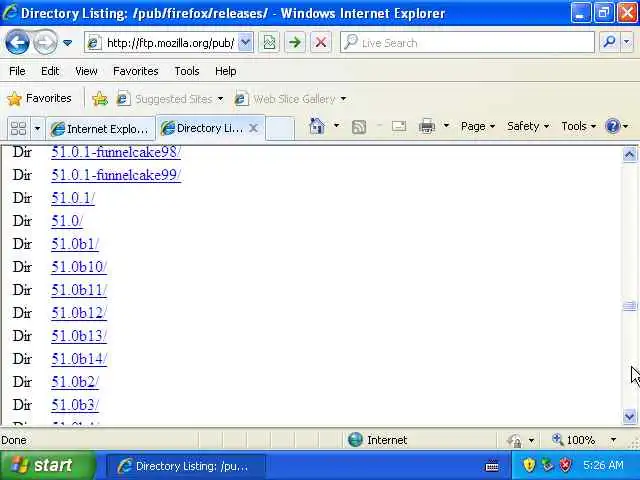Open the 51.0.1-funnelcake98/ directory link
Image resolution: width=640 pixels, height=480 pixels.
tap(116, 152)
